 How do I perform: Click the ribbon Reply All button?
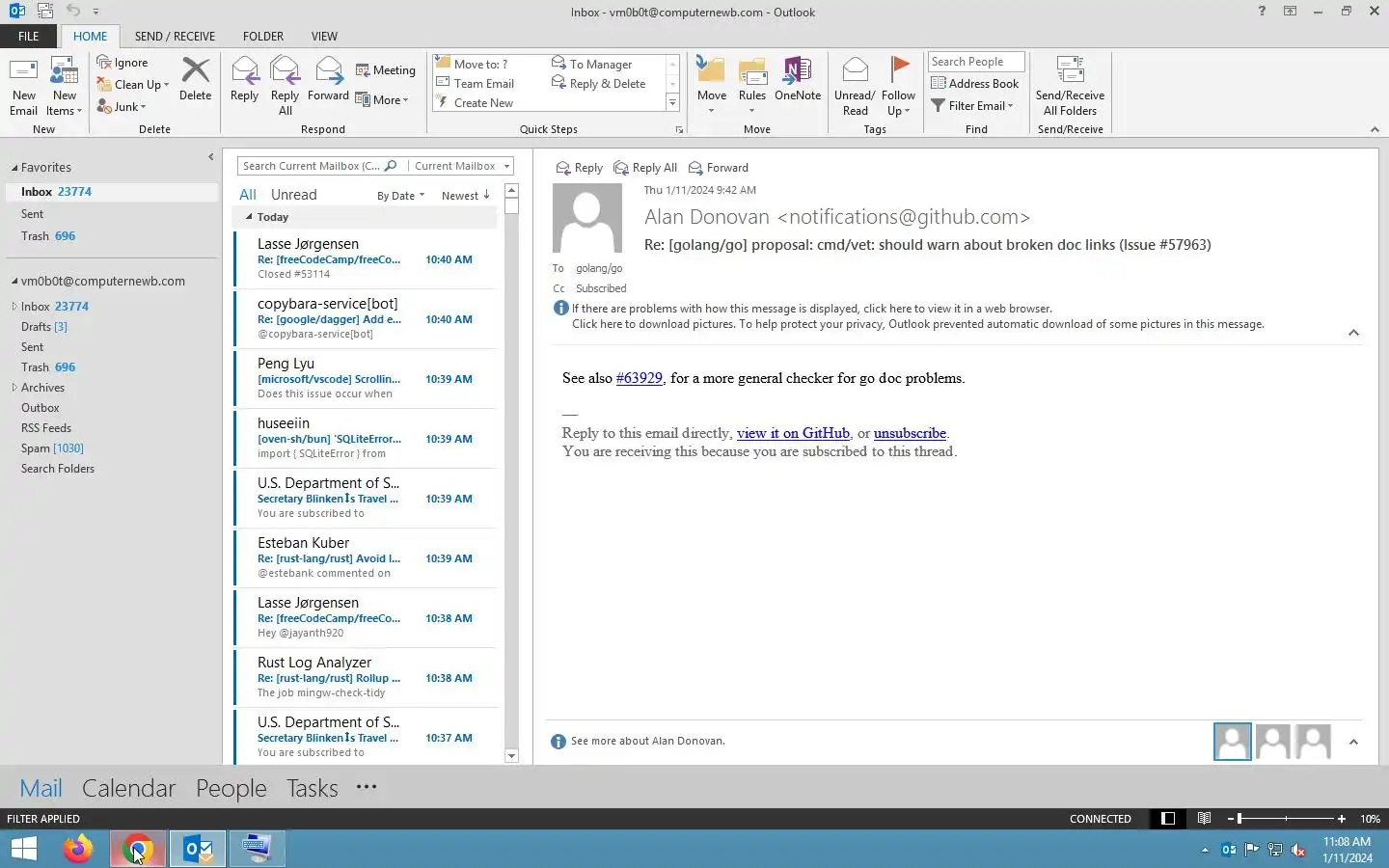point(285,86)
